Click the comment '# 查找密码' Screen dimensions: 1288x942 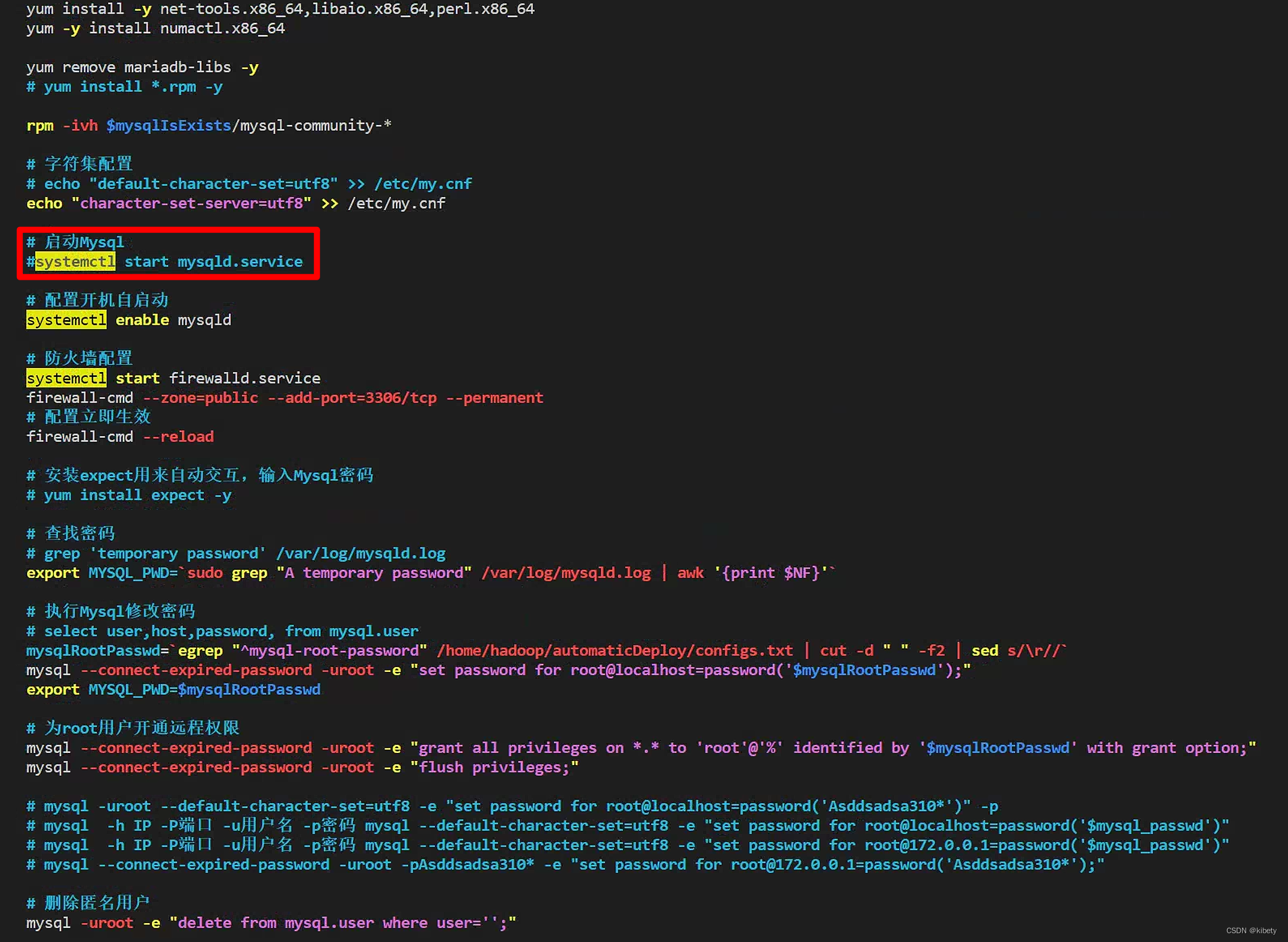point(70,533)
